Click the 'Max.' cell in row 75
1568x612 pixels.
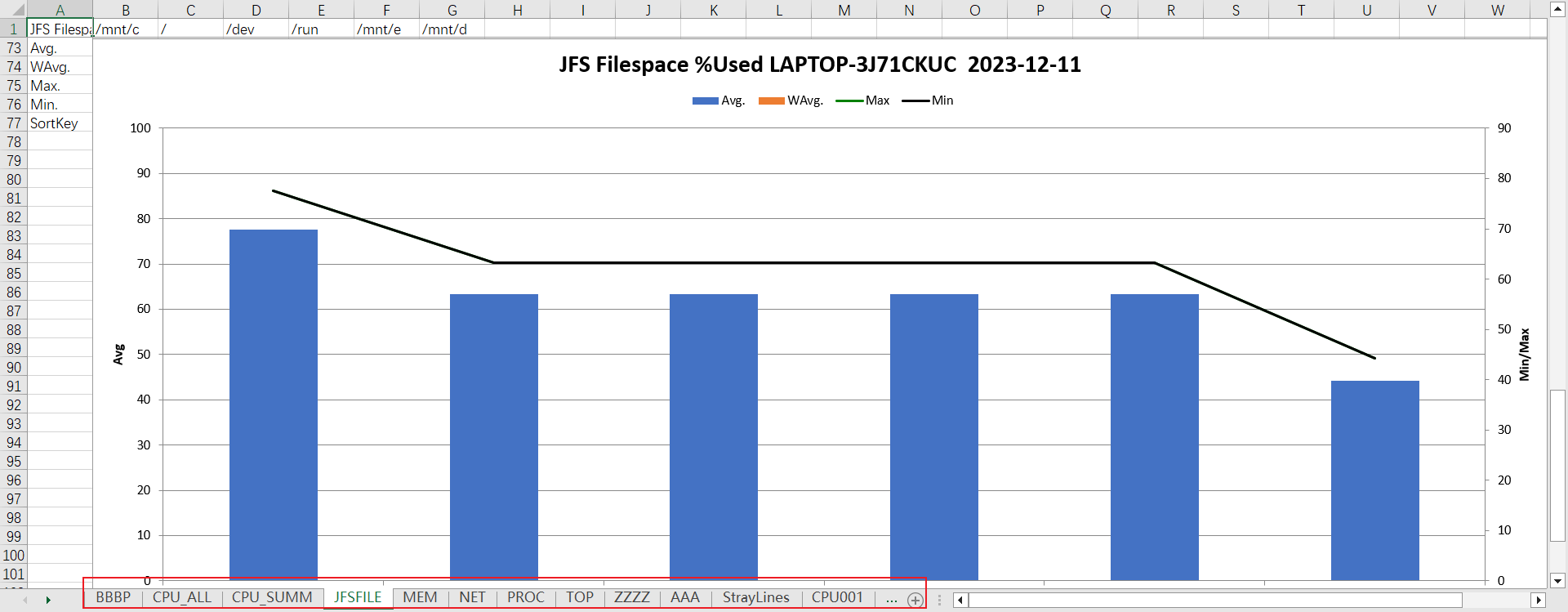(60, 86)
